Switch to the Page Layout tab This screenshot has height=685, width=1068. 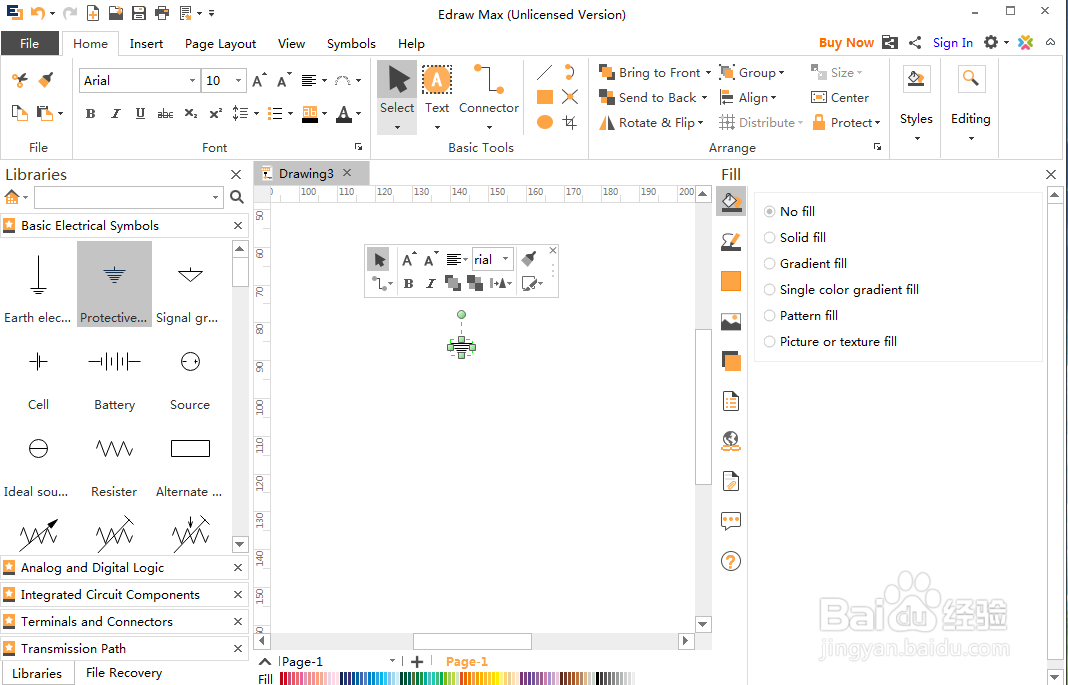click(220, 44)
